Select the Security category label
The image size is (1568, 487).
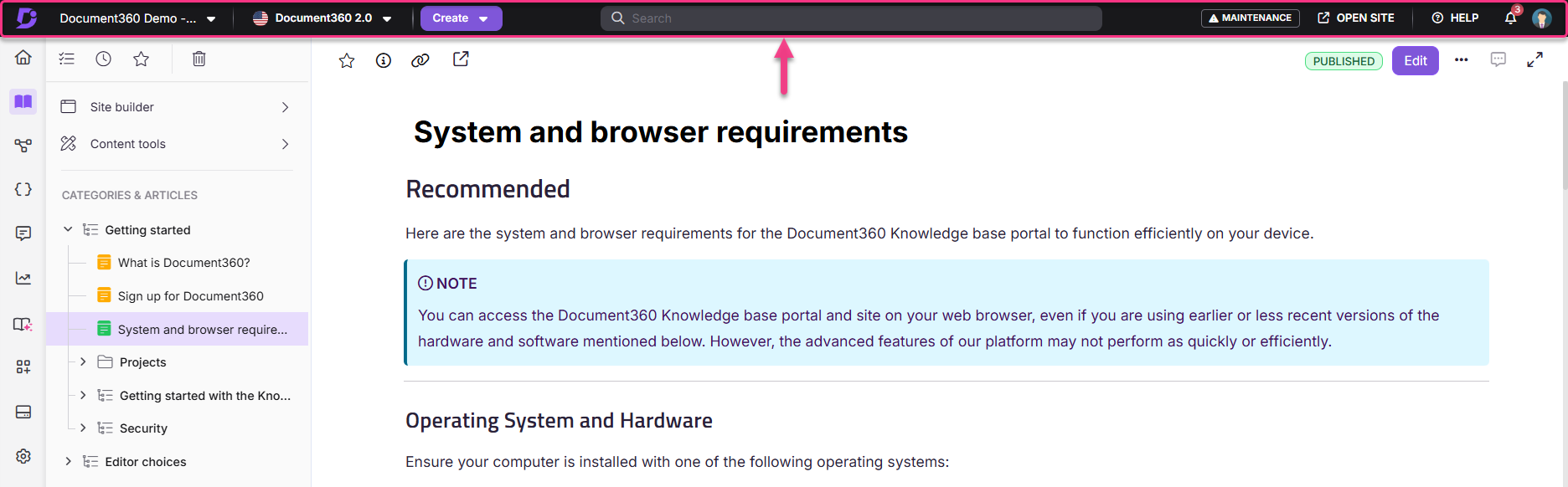point(144,428)
